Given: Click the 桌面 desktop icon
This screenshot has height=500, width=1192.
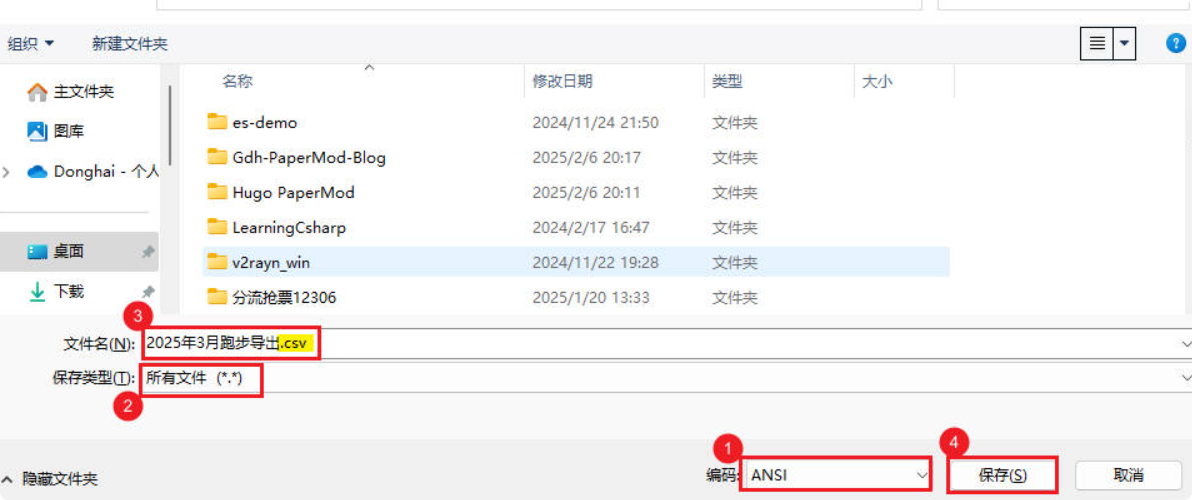Looking at the screenshot, I should [x=37, y=252].
